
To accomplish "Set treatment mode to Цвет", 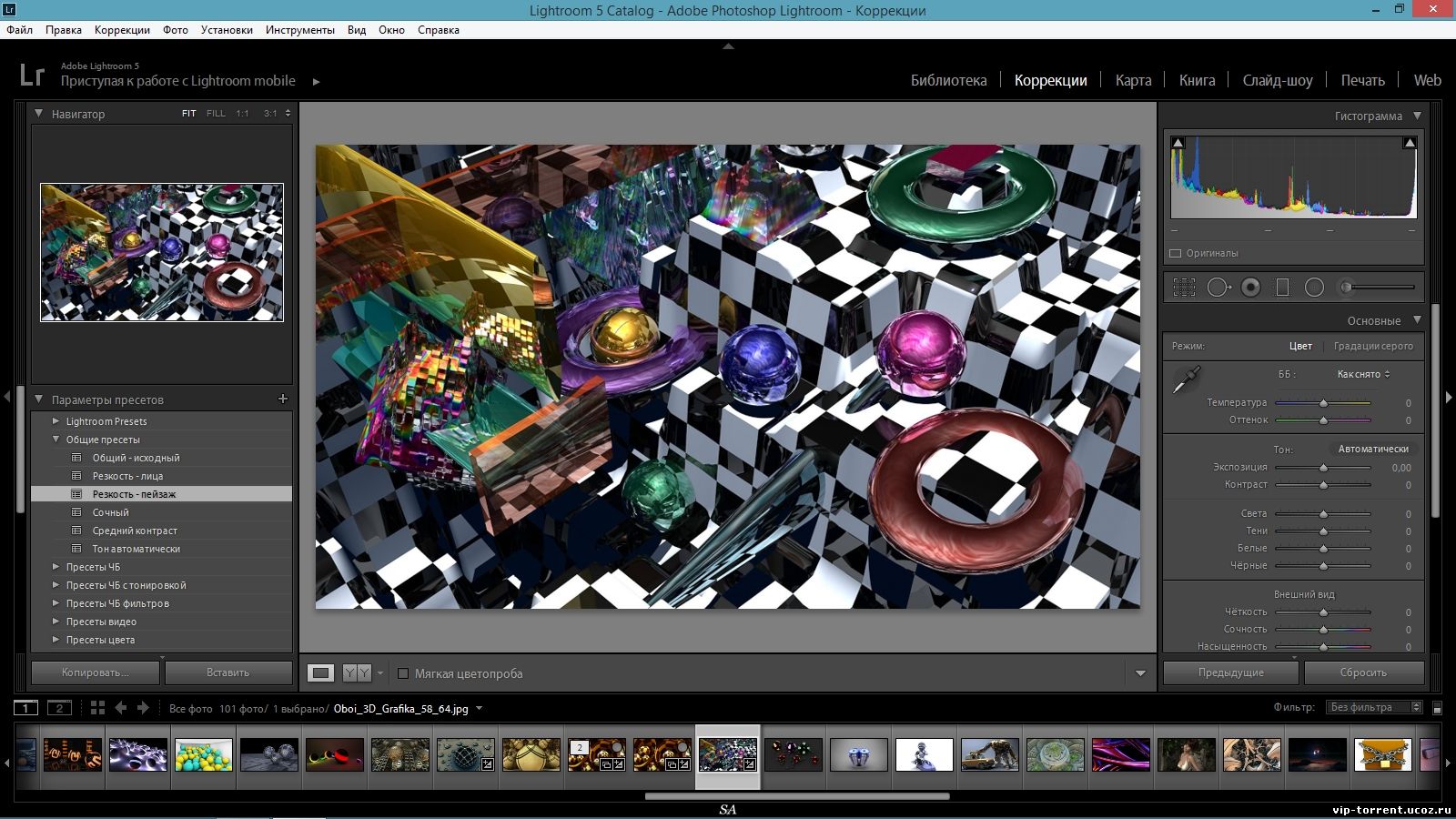I will (1300, 346).
